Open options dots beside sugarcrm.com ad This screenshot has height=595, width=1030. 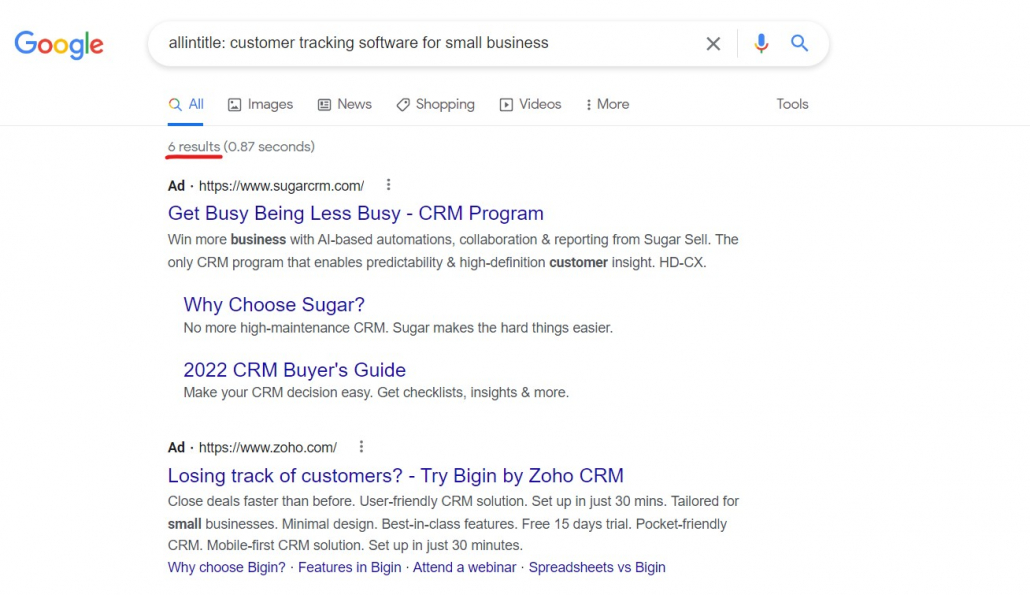point(388,185)
